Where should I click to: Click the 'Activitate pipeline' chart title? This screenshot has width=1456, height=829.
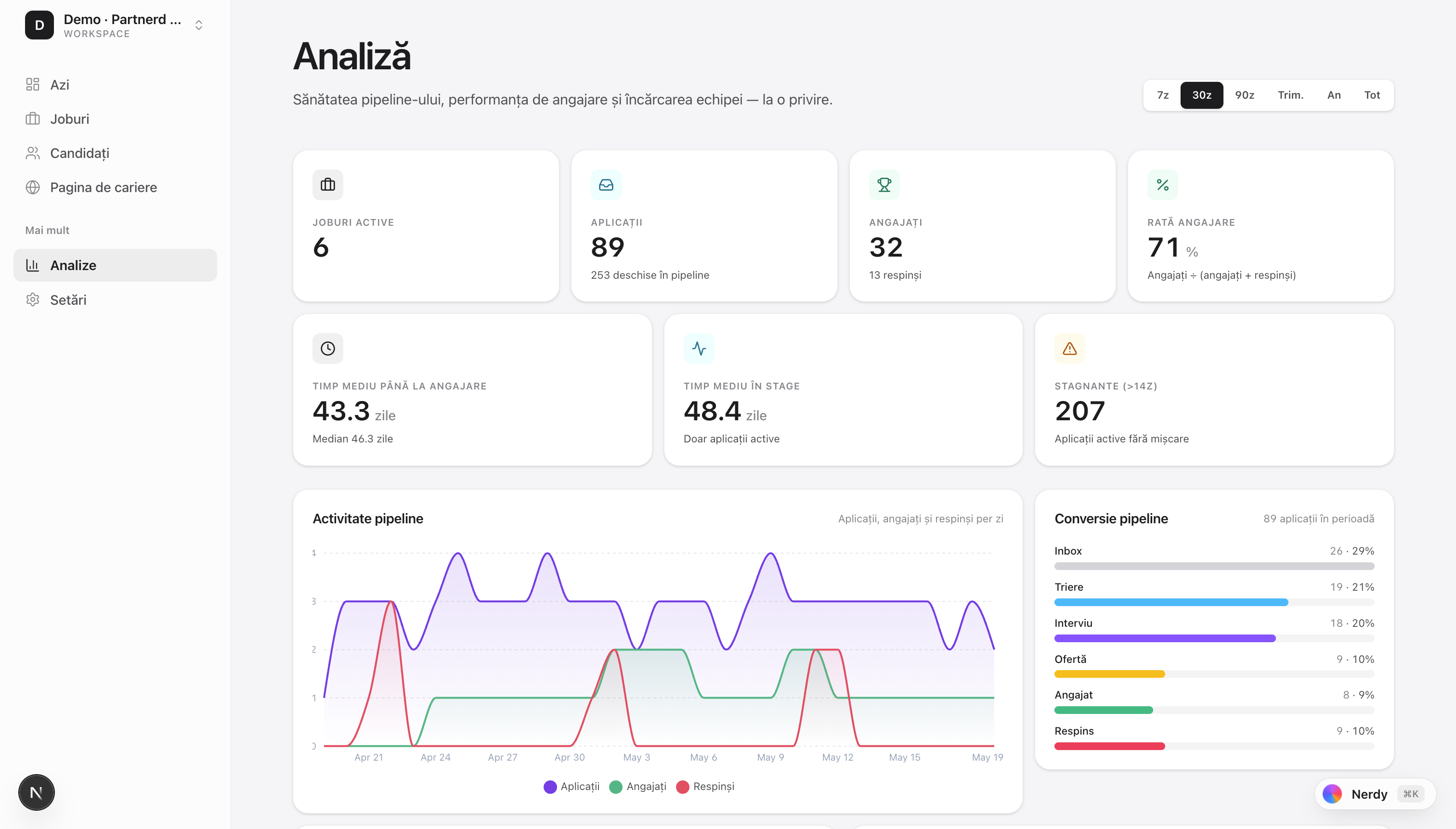(368, 518)
